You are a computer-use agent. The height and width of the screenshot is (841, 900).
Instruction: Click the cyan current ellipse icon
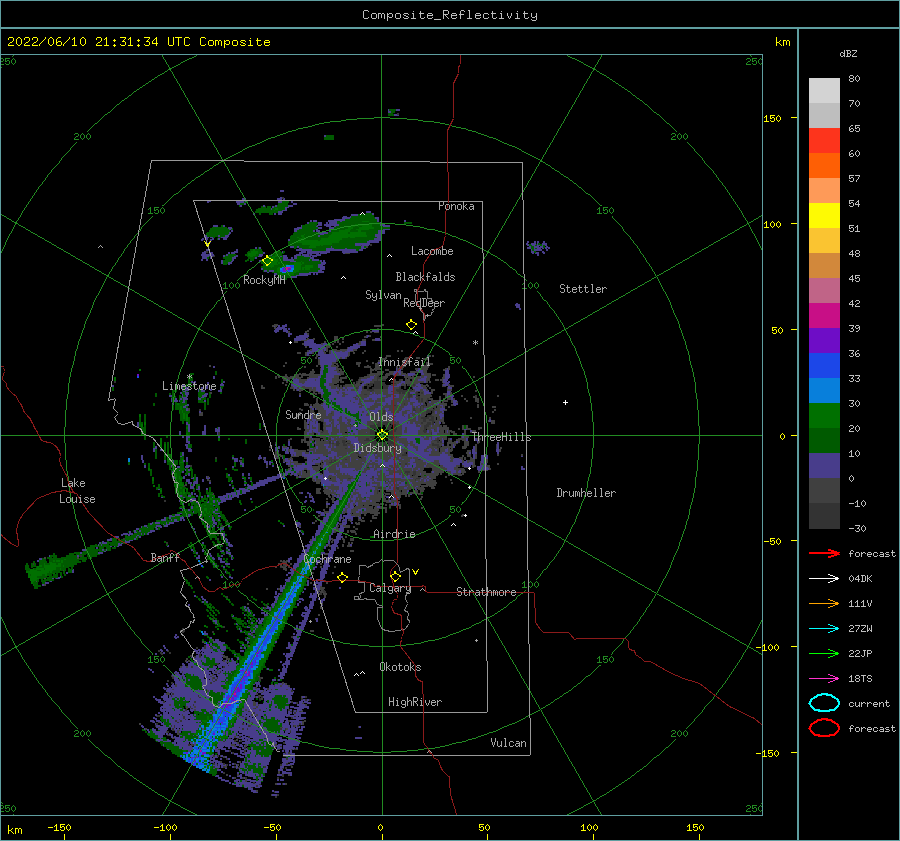pyautogui.click(x=824, y=703)
